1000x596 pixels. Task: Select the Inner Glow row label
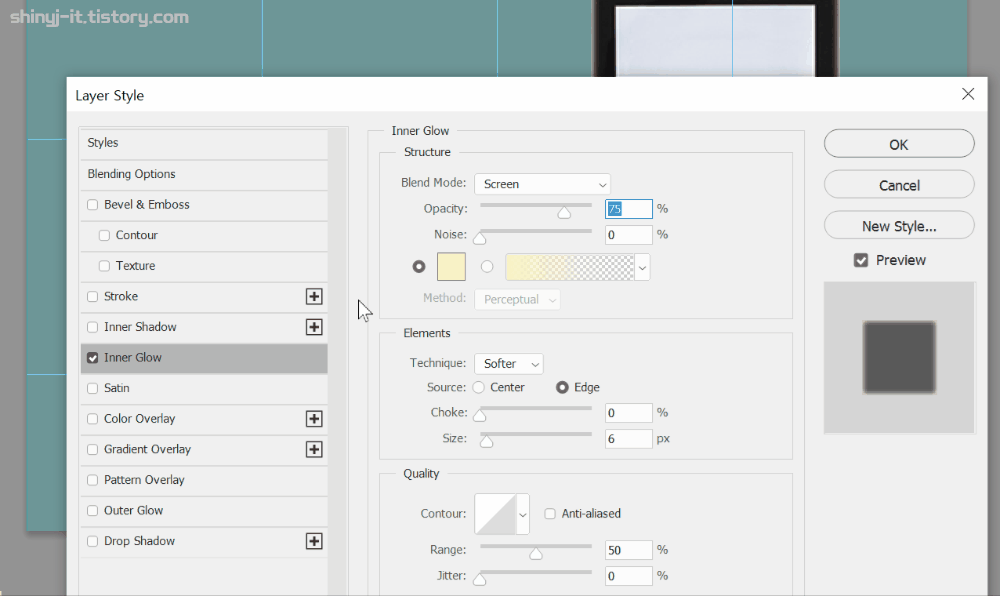[x=133, y=358]
